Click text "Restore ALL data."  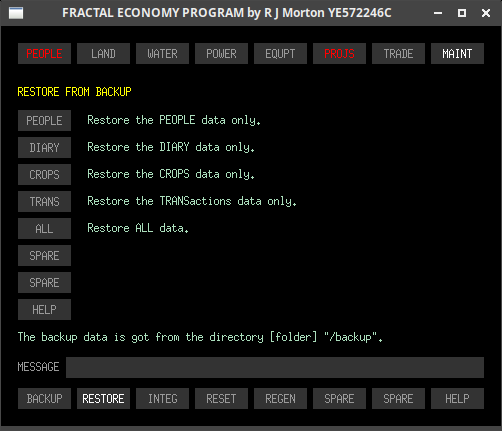[138, 228]
